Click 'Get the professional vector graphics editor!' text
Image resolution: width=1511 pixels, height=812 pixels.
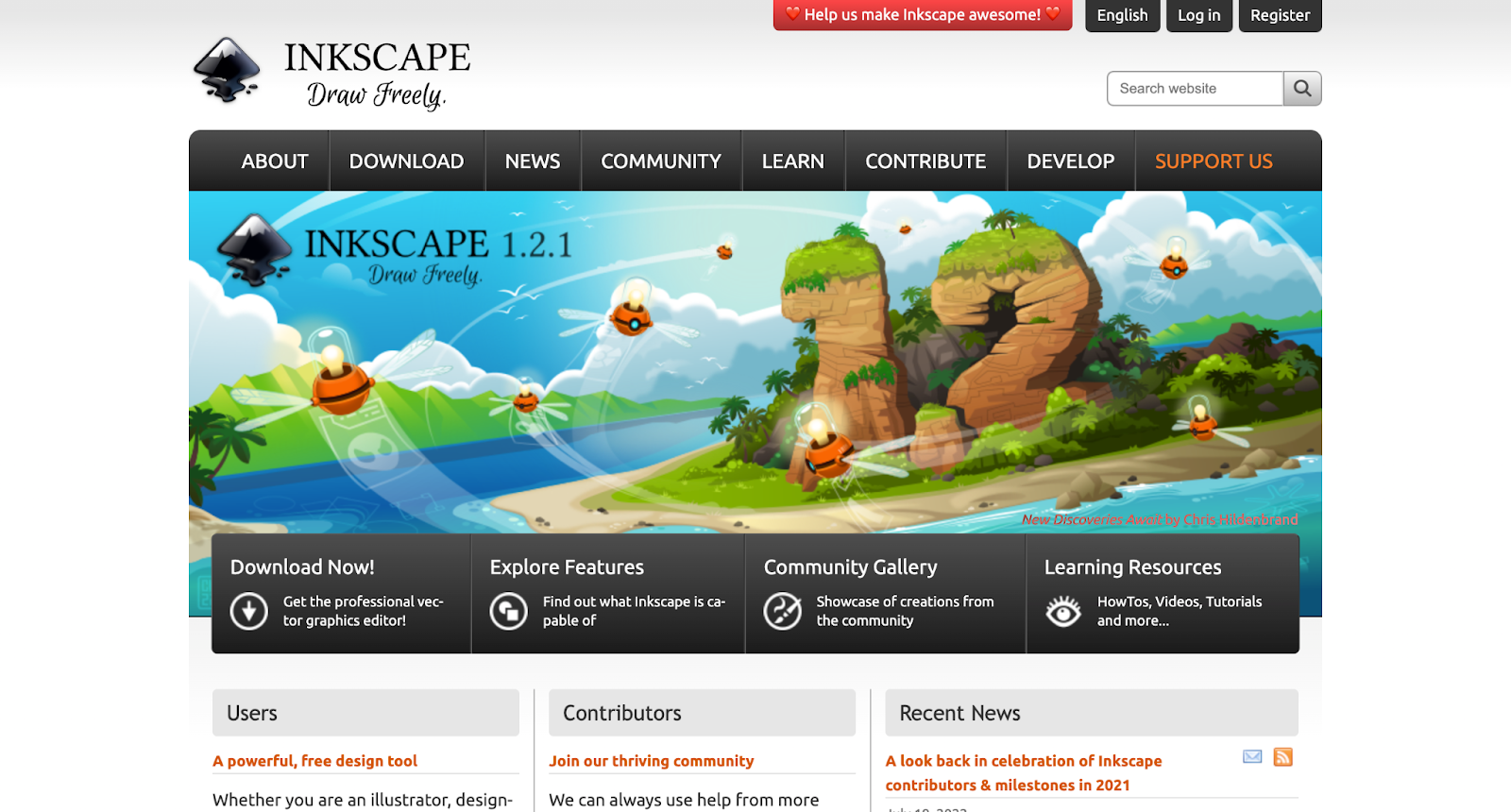[363, 611]
